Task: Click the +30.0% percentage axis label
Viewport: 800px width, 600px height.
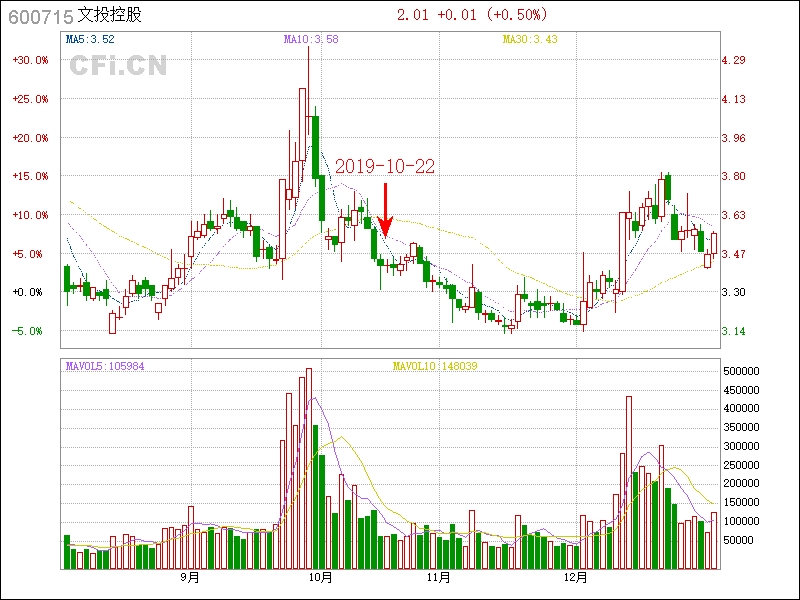Action: [x=30, y=60]
